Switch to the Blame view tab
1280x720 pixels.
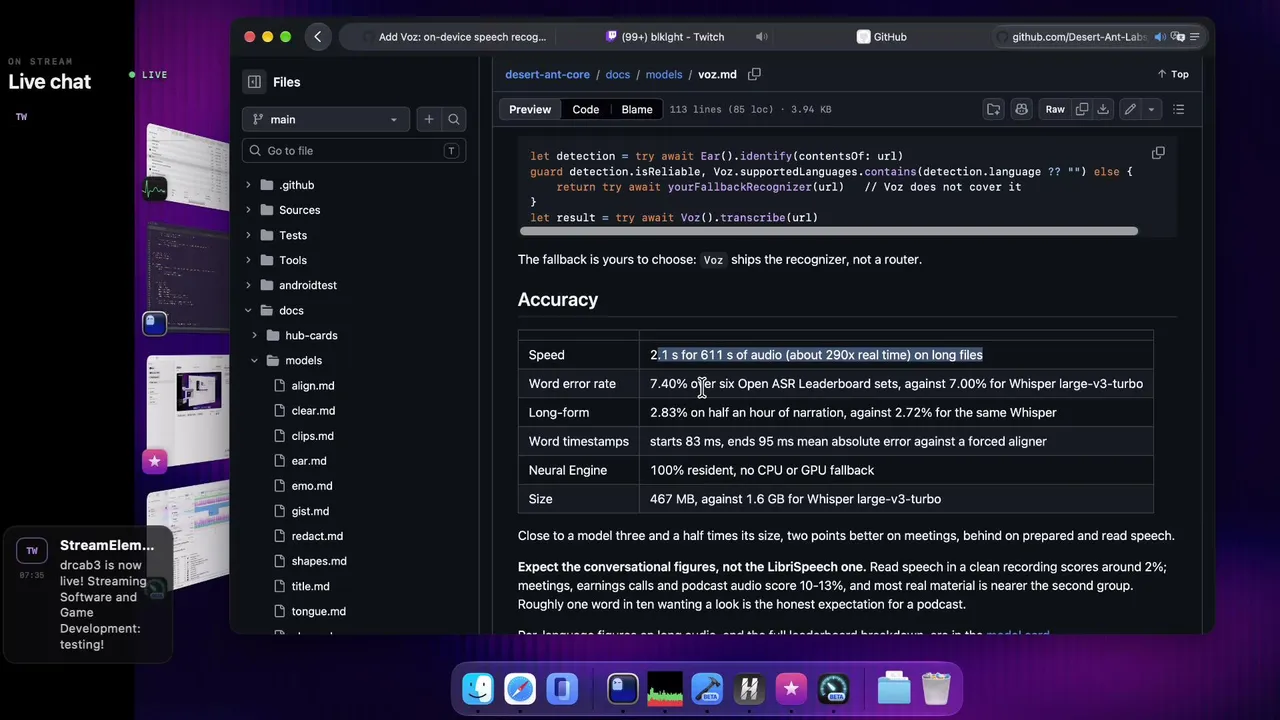click(637, 109)
